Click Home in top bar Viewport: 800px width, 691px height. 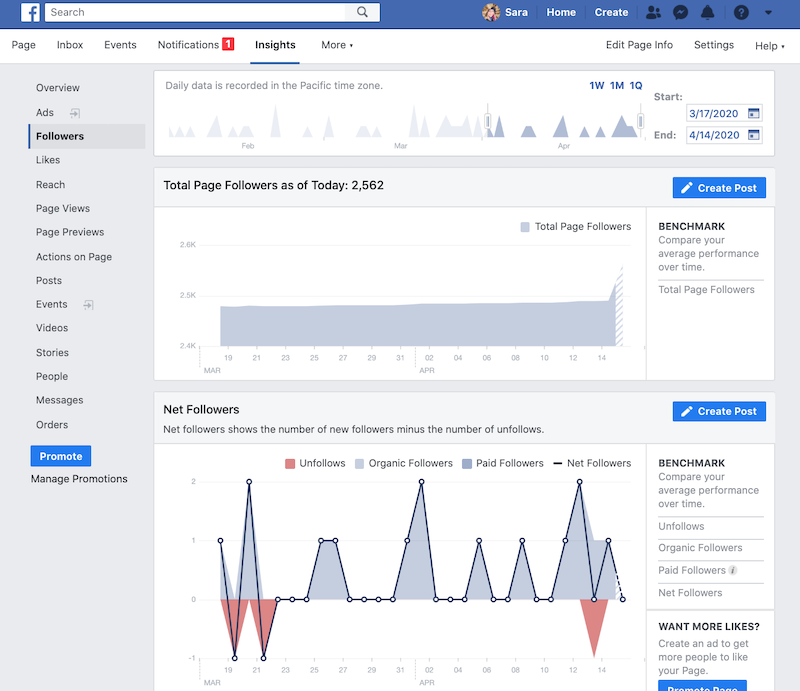pyautogui.click(x=561, y=12)
